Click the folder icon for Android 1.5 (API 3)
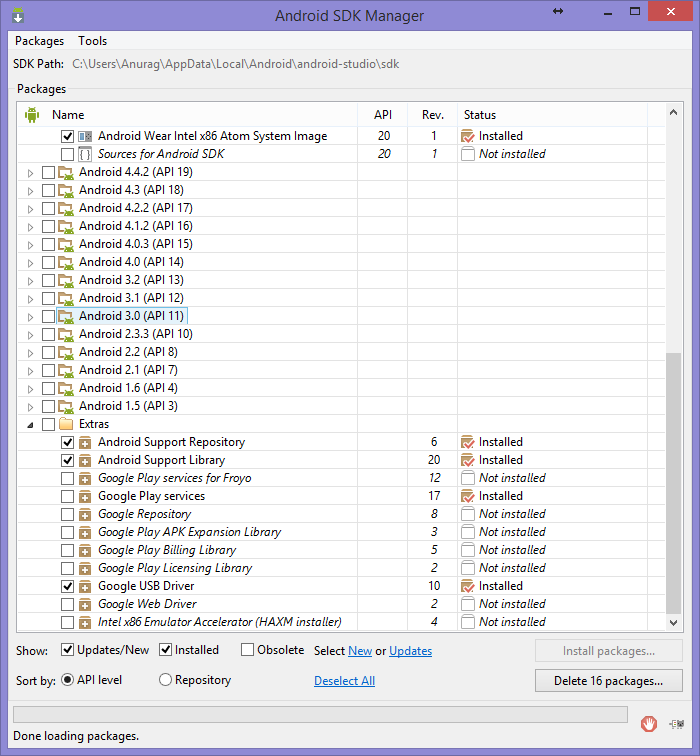700x756 pixels. click(x=66, y=406)
